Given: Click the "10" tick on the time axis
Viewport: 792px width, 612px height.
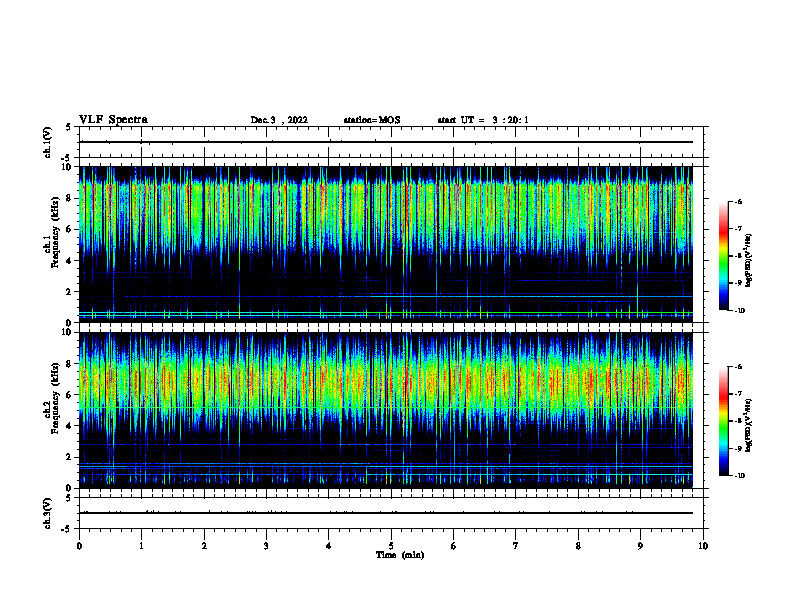Looking at the screenshot, I should 703,546.
